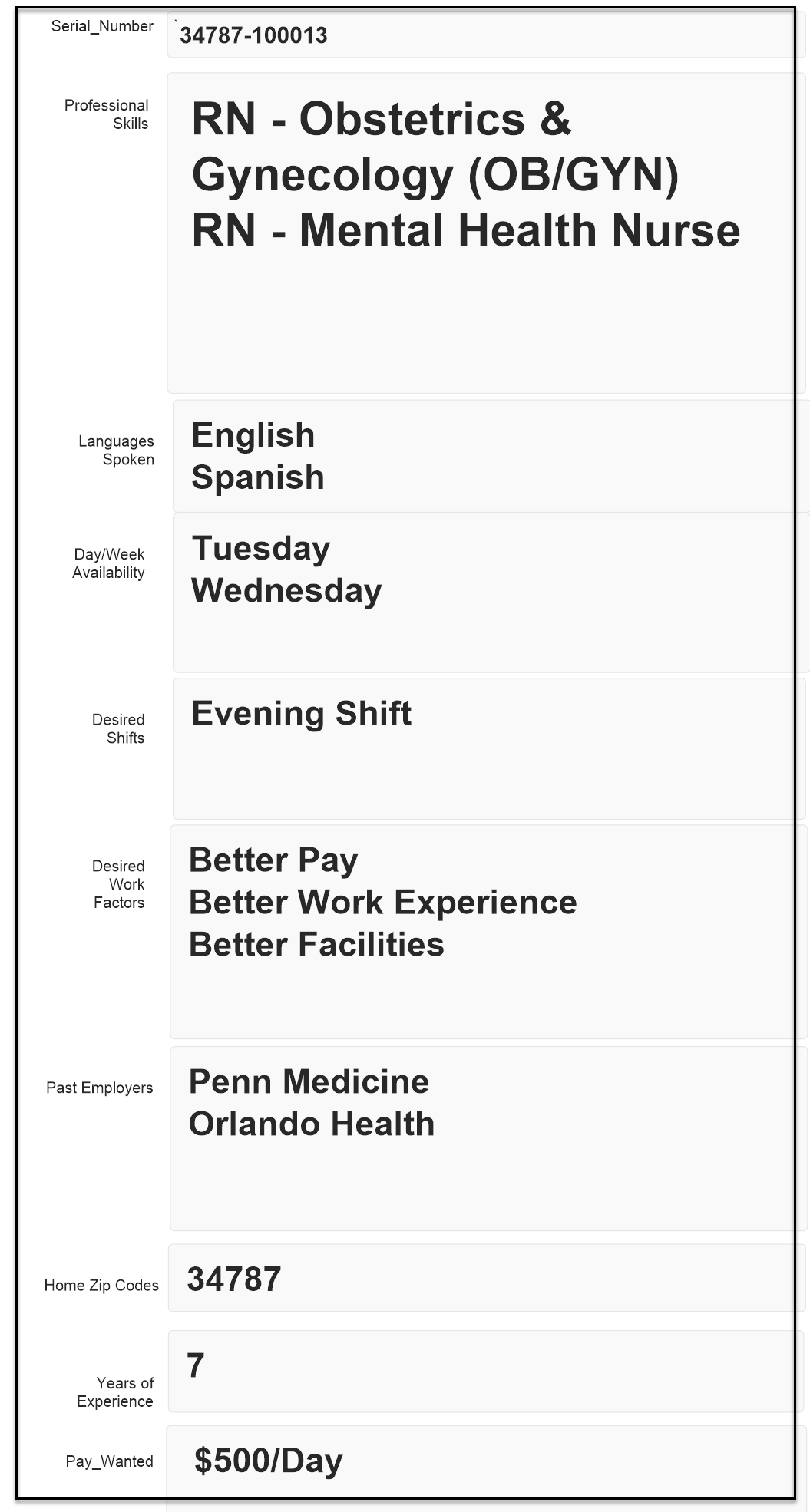Click 'Better Pay' in Desired Work Factors

click(x=273, y=860)
